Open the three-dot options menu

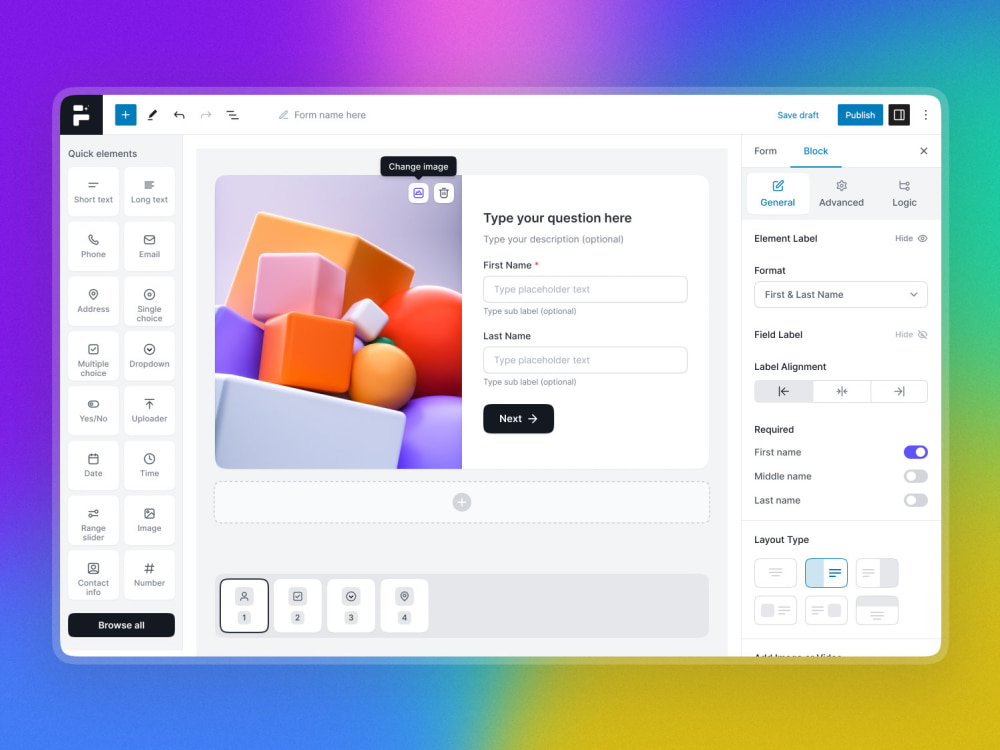(925, 115)
